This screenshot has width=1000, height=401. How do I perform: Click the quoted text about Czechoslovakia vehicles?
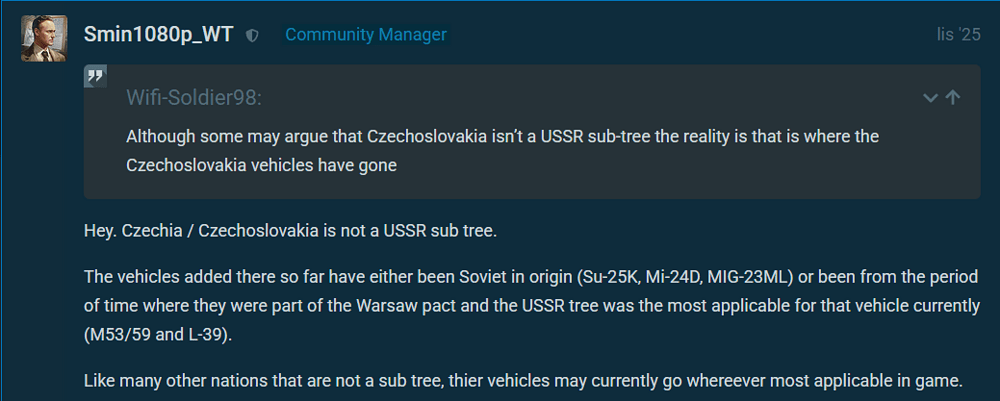click(x=500, y=151)
